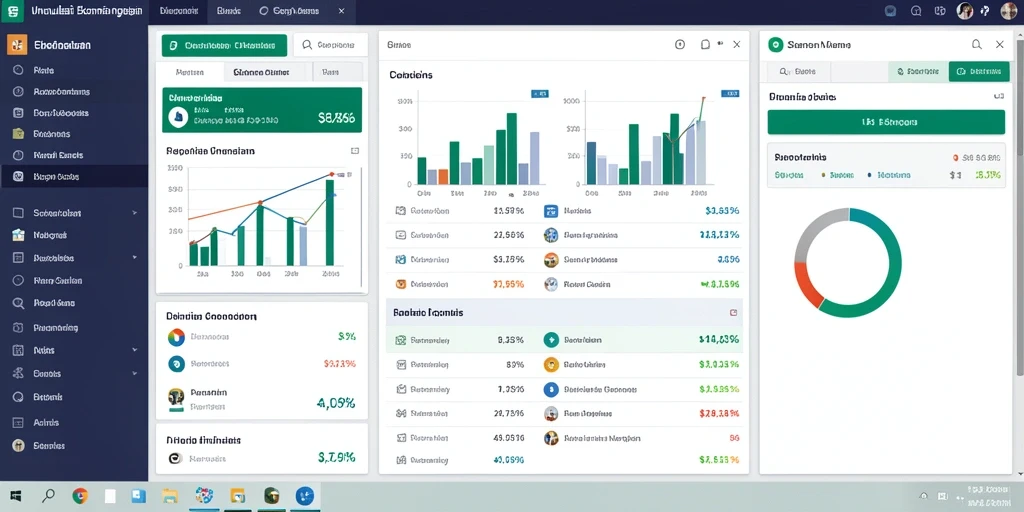Expand the second sidebar item with a chevron
This screenshot has height=512, width=1024.
[x=135, y=258]
